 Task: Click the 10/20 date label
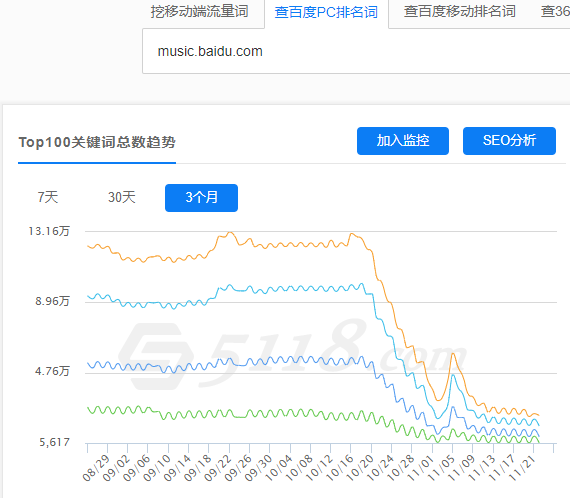(x=360, y=468)
